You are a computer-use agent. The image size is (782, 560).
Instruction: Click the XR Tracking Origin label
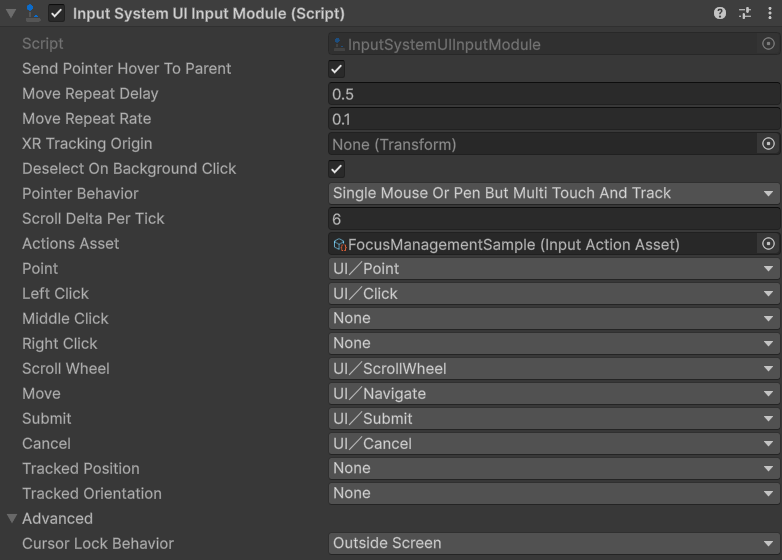pos(87,144)
